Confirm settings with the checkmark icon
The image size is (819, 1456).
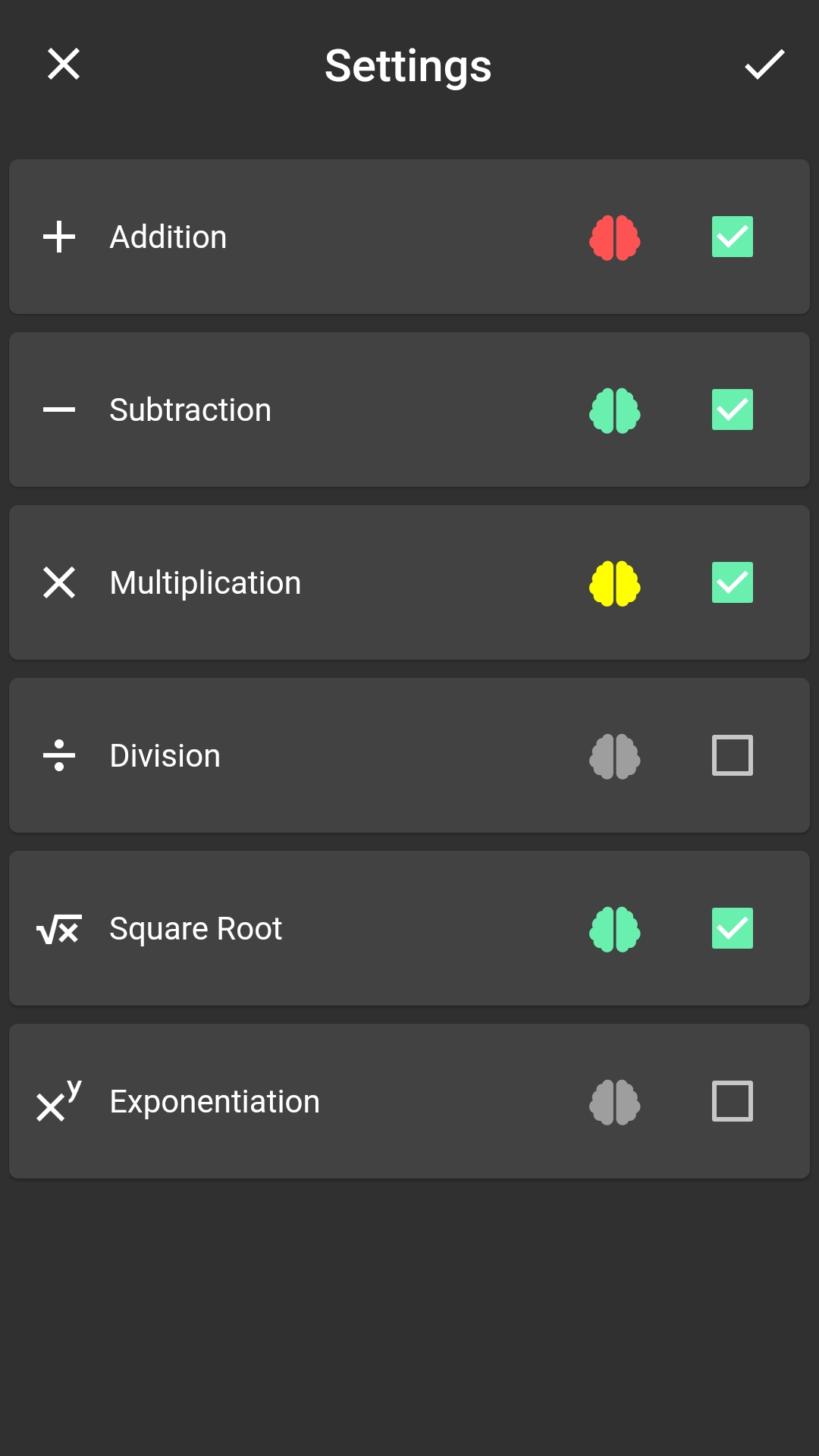point(764,64)
